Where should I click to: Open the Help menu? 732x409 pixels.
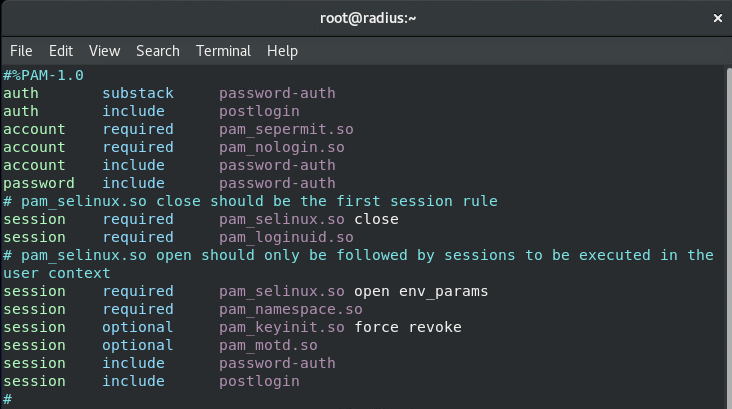coord(282,50)
